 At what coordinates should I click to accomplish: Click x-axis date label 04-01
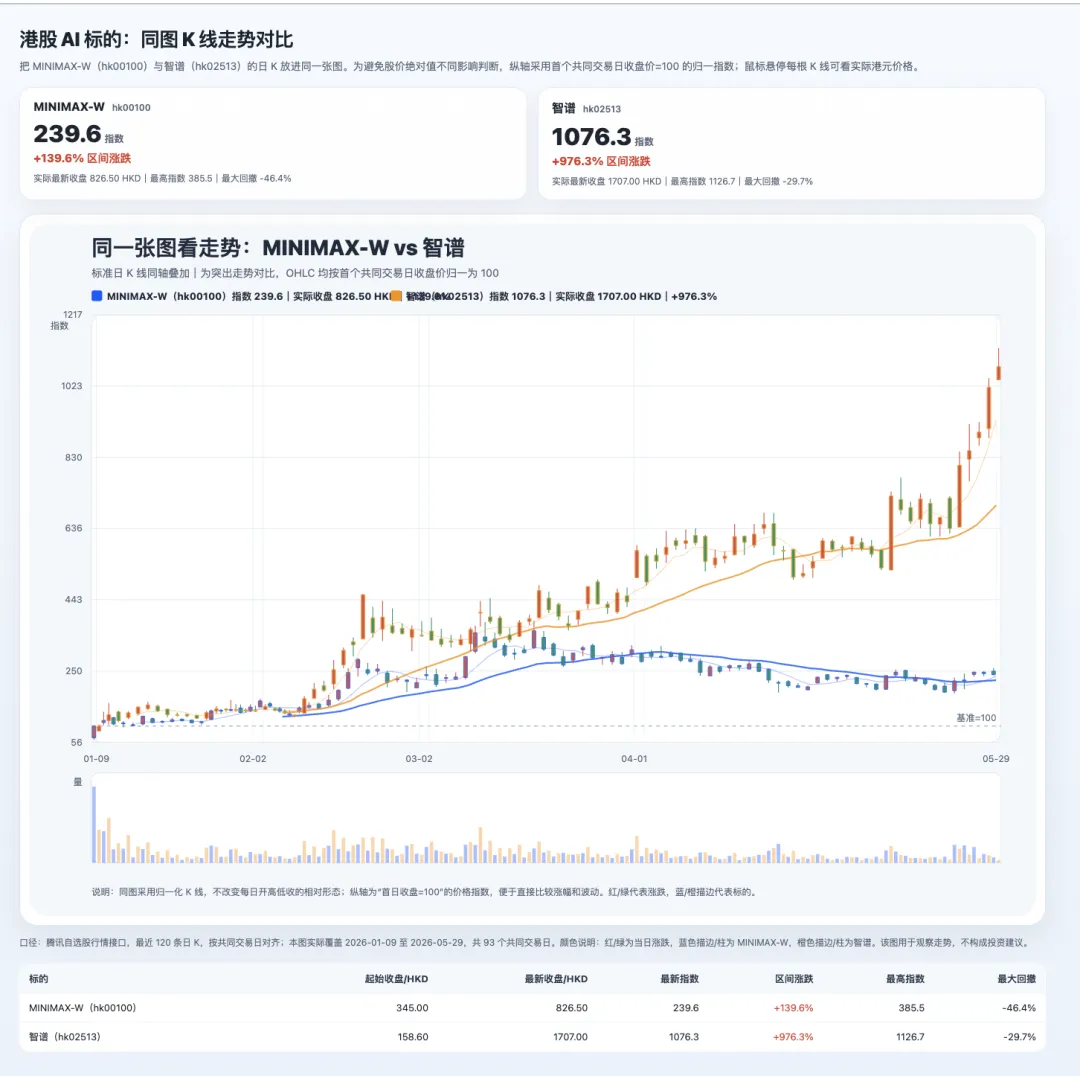(634, 758)
